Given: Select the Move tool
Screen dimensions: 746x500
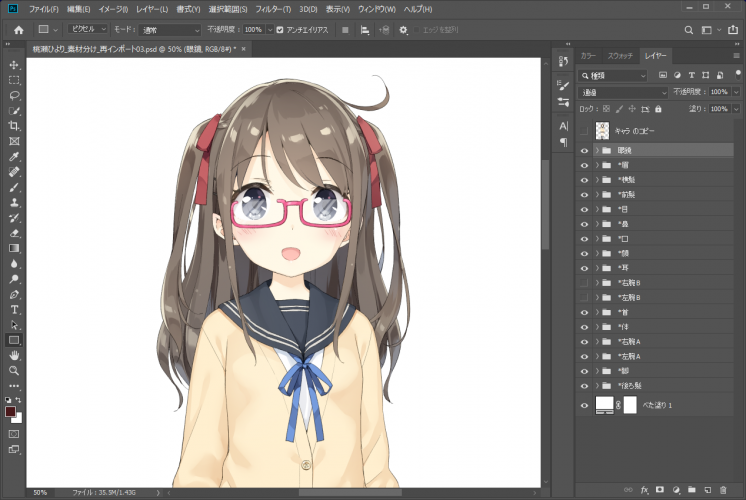Looking at the screenshot, I should [14, 64].
